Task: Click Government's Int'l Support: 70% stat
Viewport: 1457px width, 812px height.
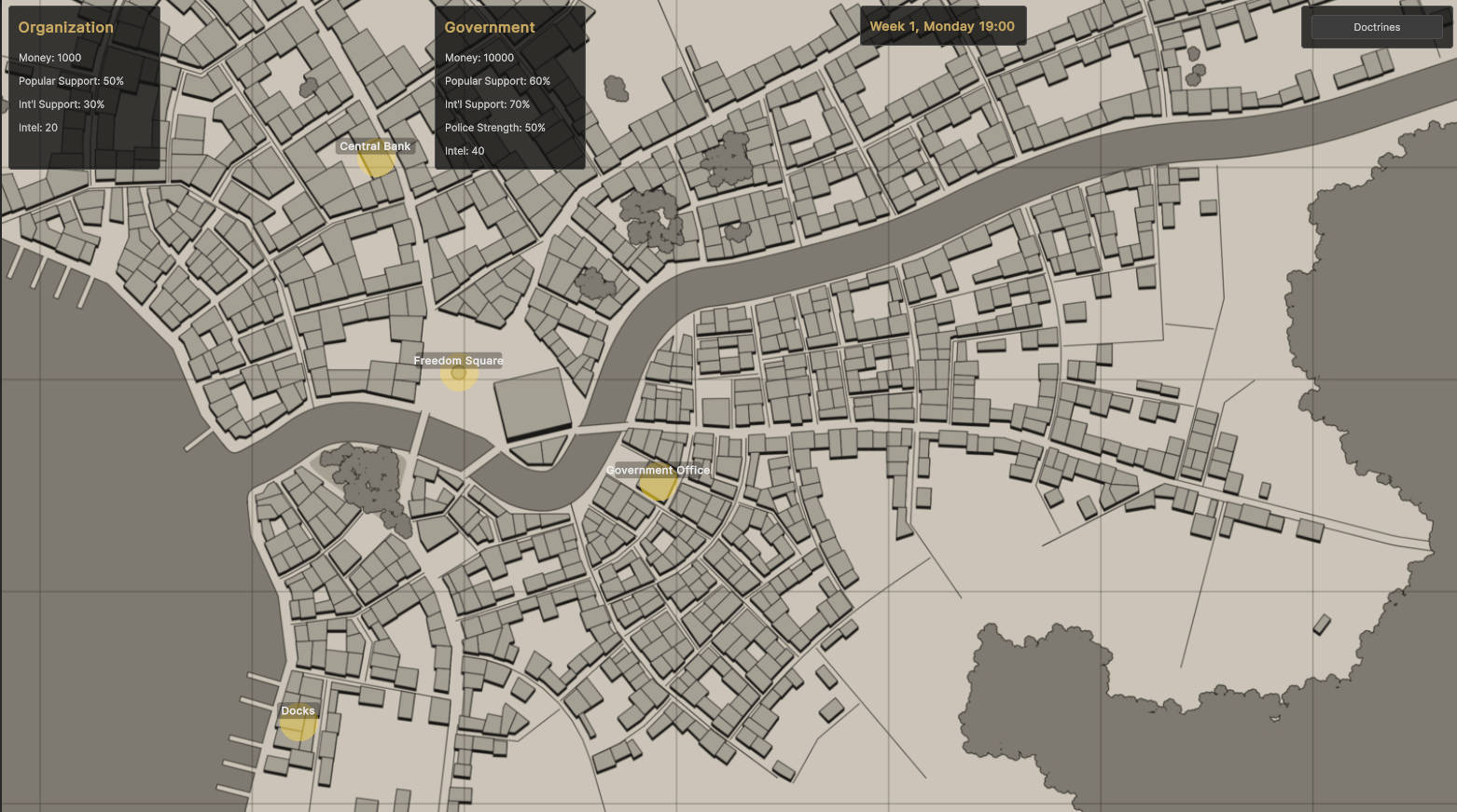Action: tap(487, 104)
